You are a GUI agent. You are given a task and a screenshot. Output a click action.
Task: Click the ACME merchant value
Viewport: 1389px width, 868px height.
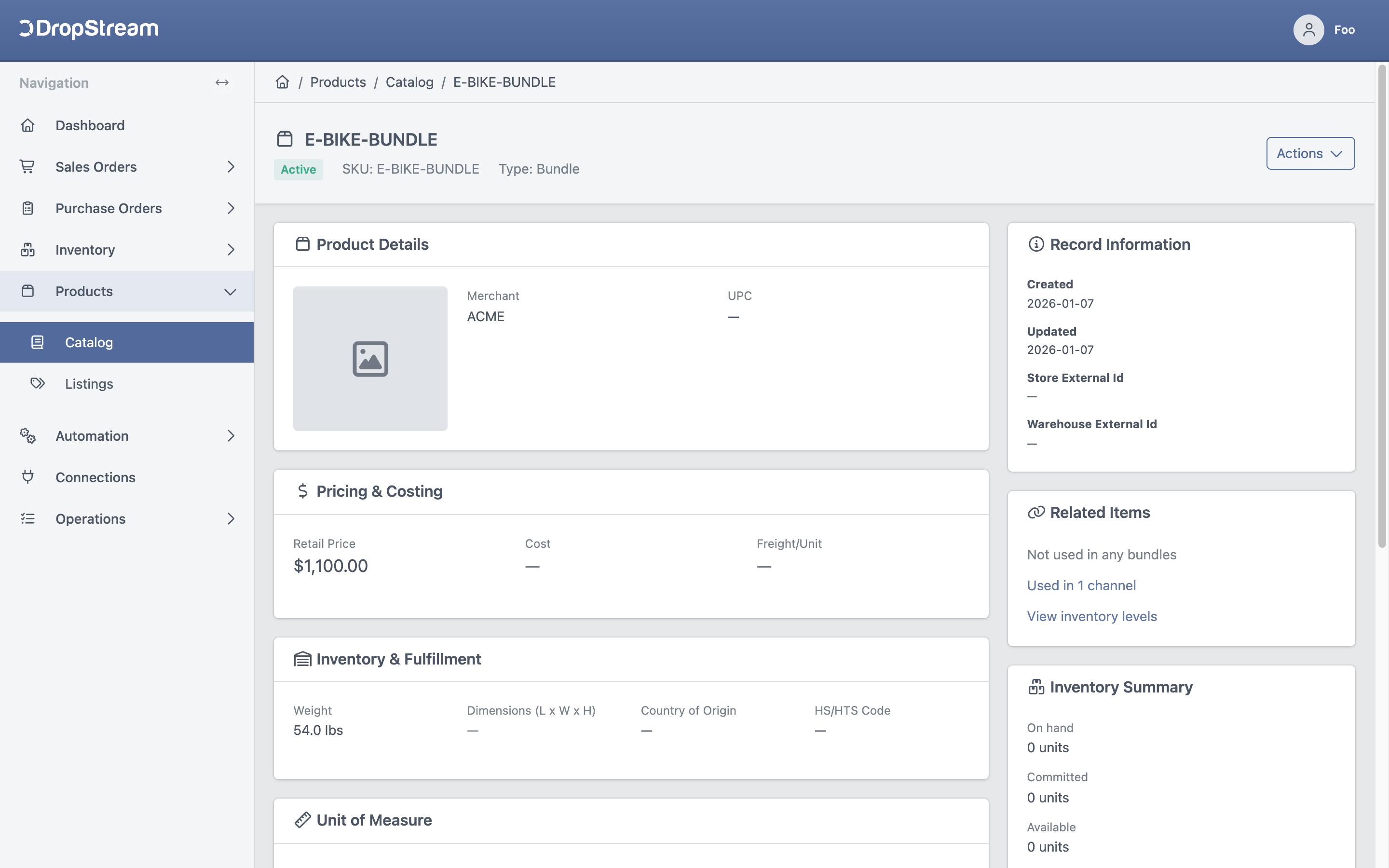486,316
